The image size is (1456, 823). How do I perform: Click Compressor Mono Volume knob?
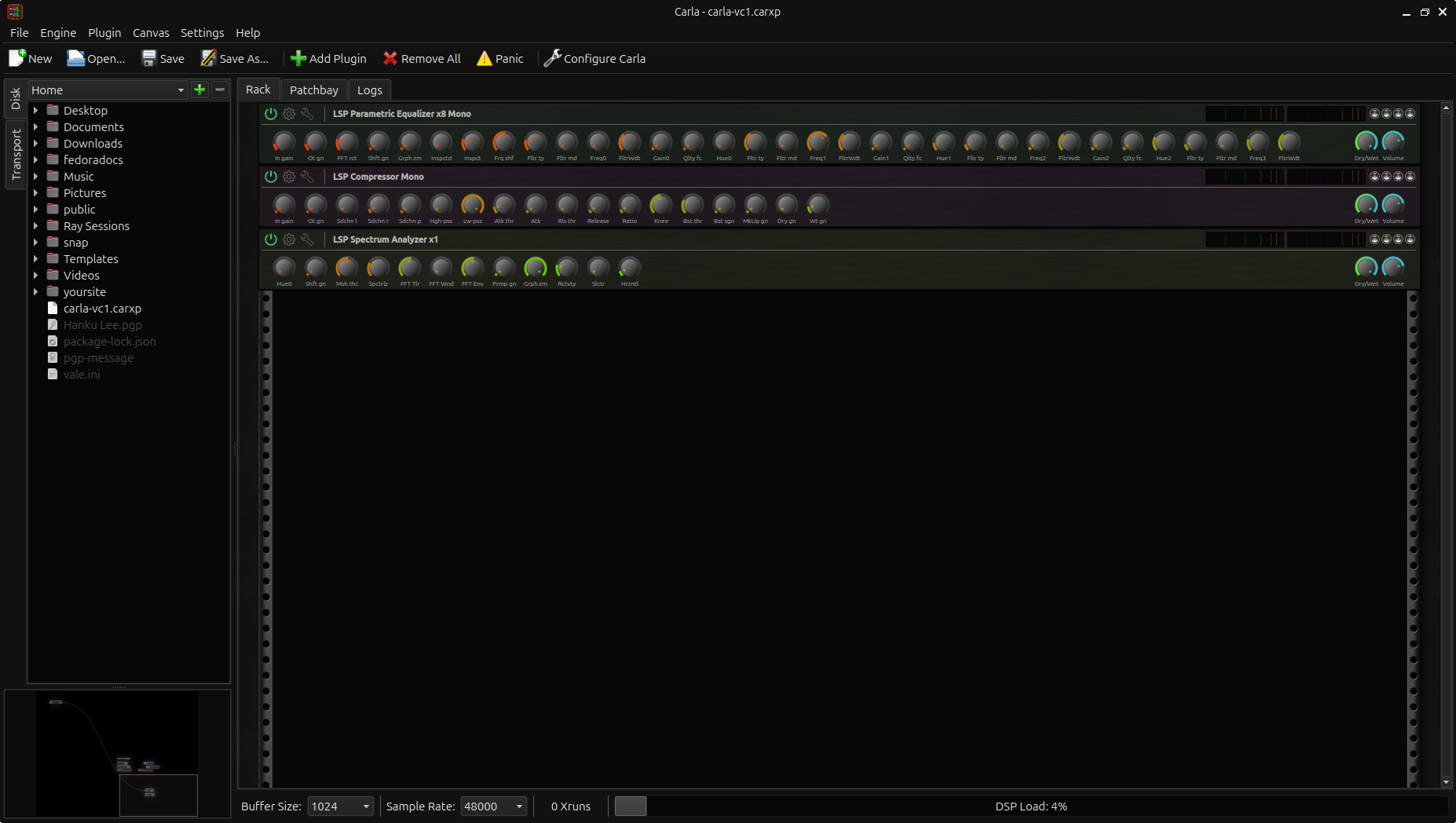[x=1393, y=204]
